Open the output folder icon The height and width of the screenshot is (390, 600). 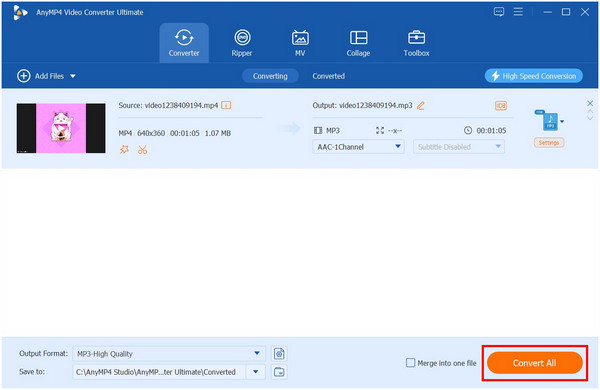tap(279, 372)
